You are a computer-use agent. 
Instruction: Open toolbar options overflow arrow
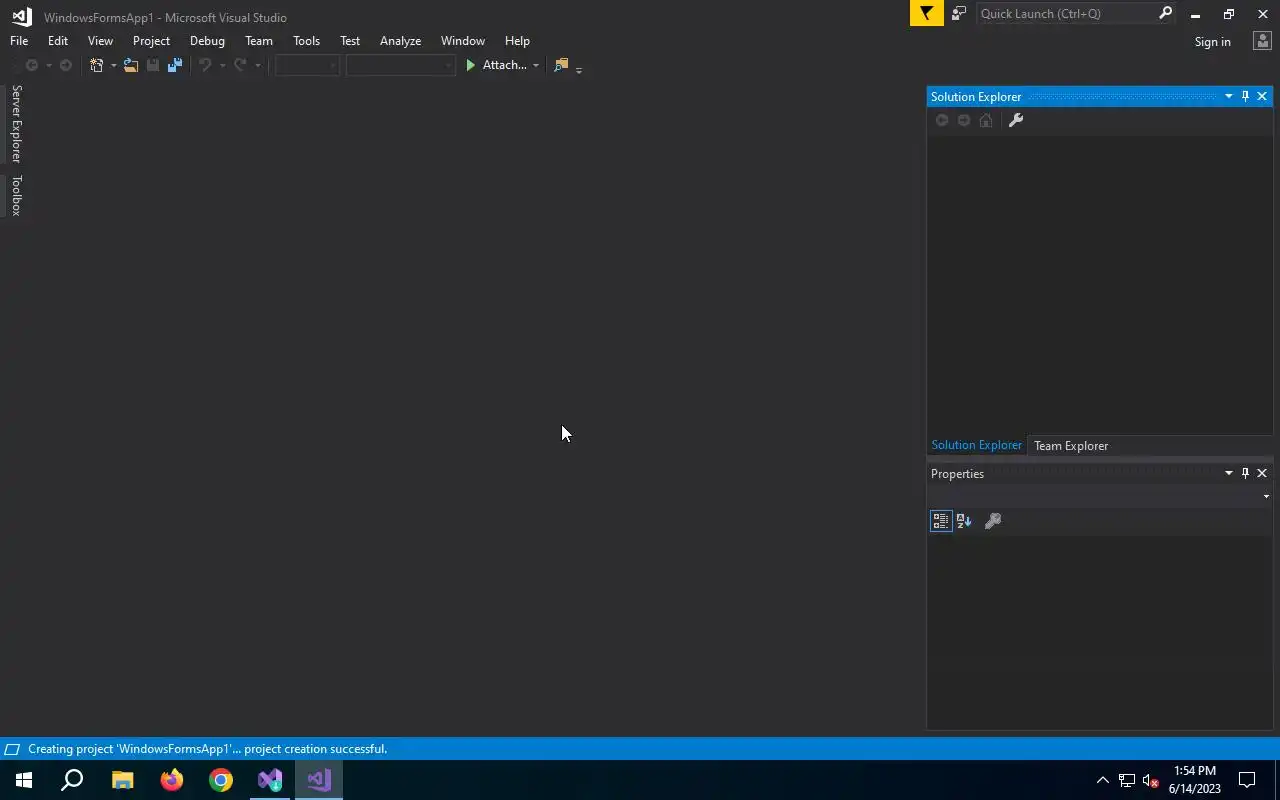click(579, 69)
